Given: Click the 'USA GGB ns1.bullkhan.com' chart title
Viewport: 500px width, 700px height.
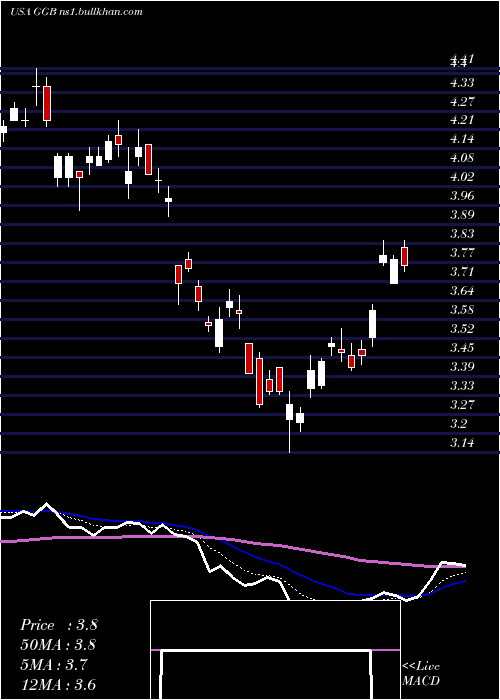Looking at the screenshot, I should click(76, 12).
